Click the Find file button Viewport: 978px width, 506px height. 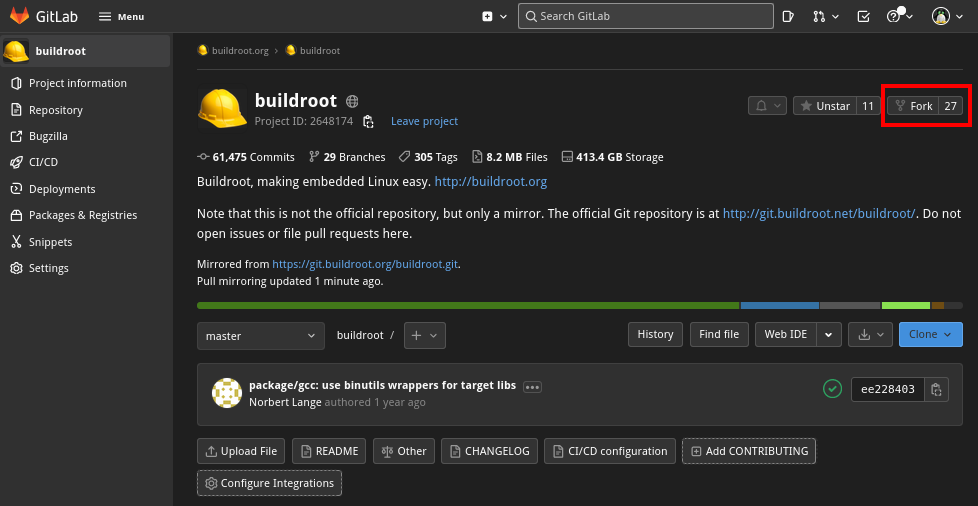tap(719, 334)
